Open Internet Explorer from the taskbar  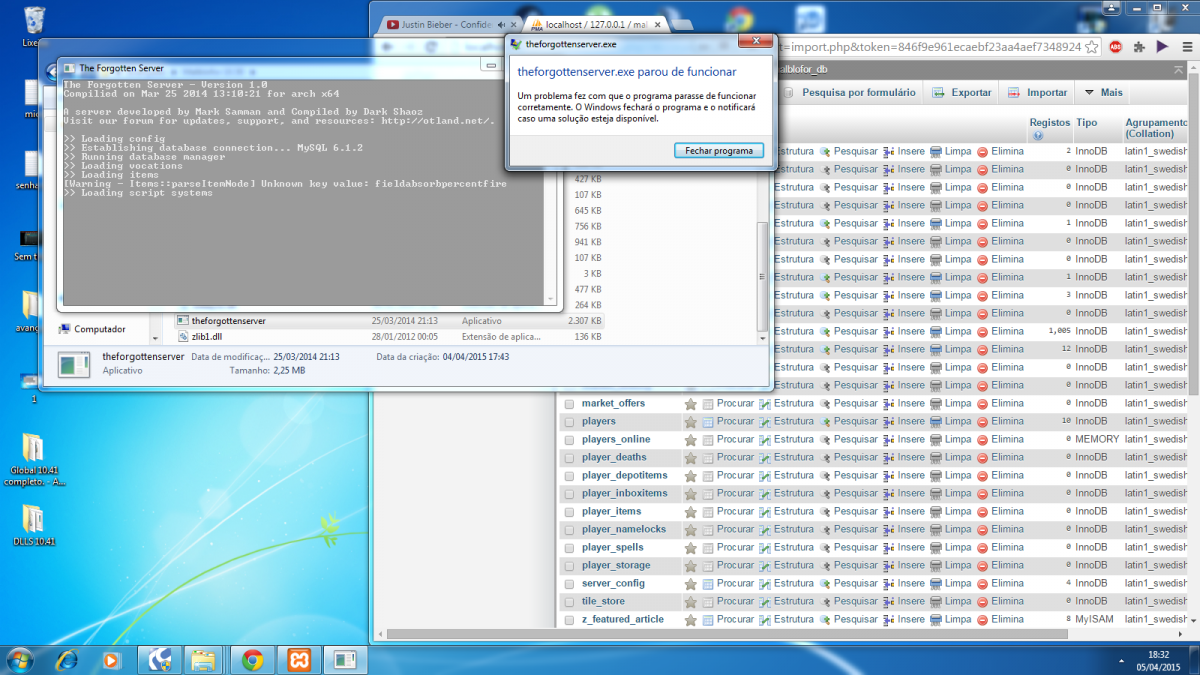click(x=67, y=660)
